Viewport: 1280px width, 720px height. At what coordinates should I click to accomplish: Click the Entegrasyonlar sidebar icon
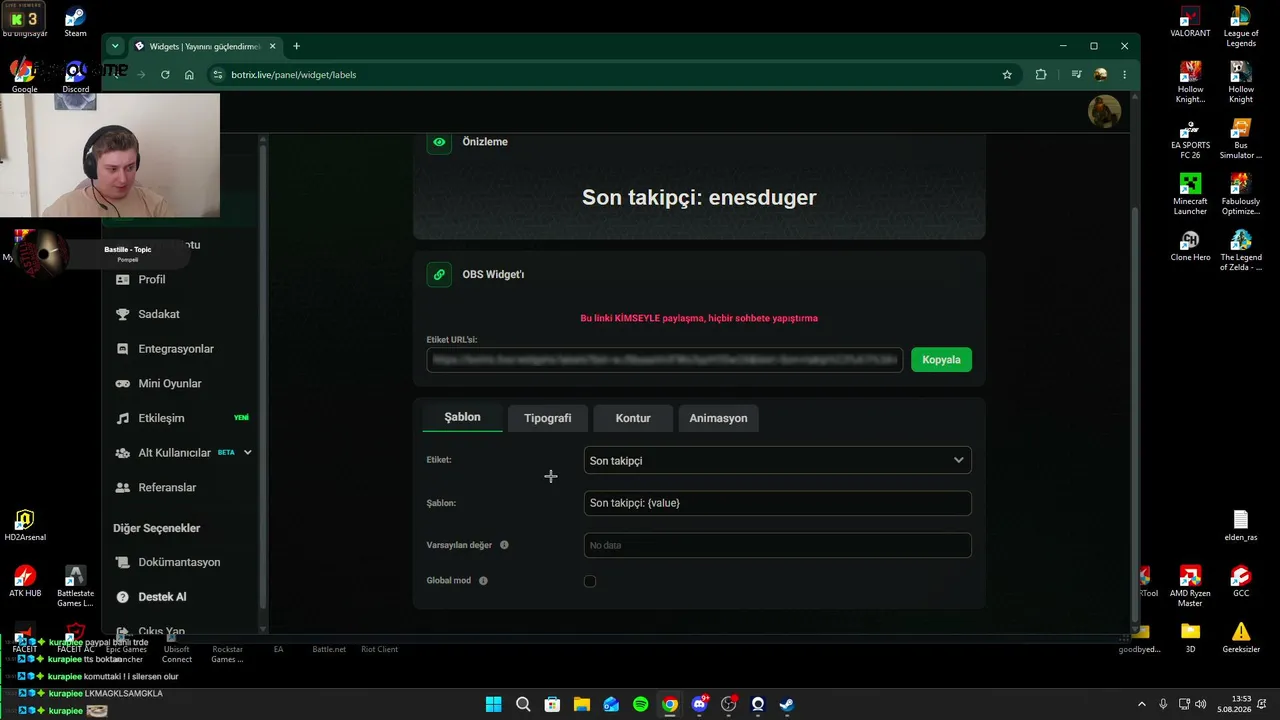pyautogui.click(x=123, y=349)
